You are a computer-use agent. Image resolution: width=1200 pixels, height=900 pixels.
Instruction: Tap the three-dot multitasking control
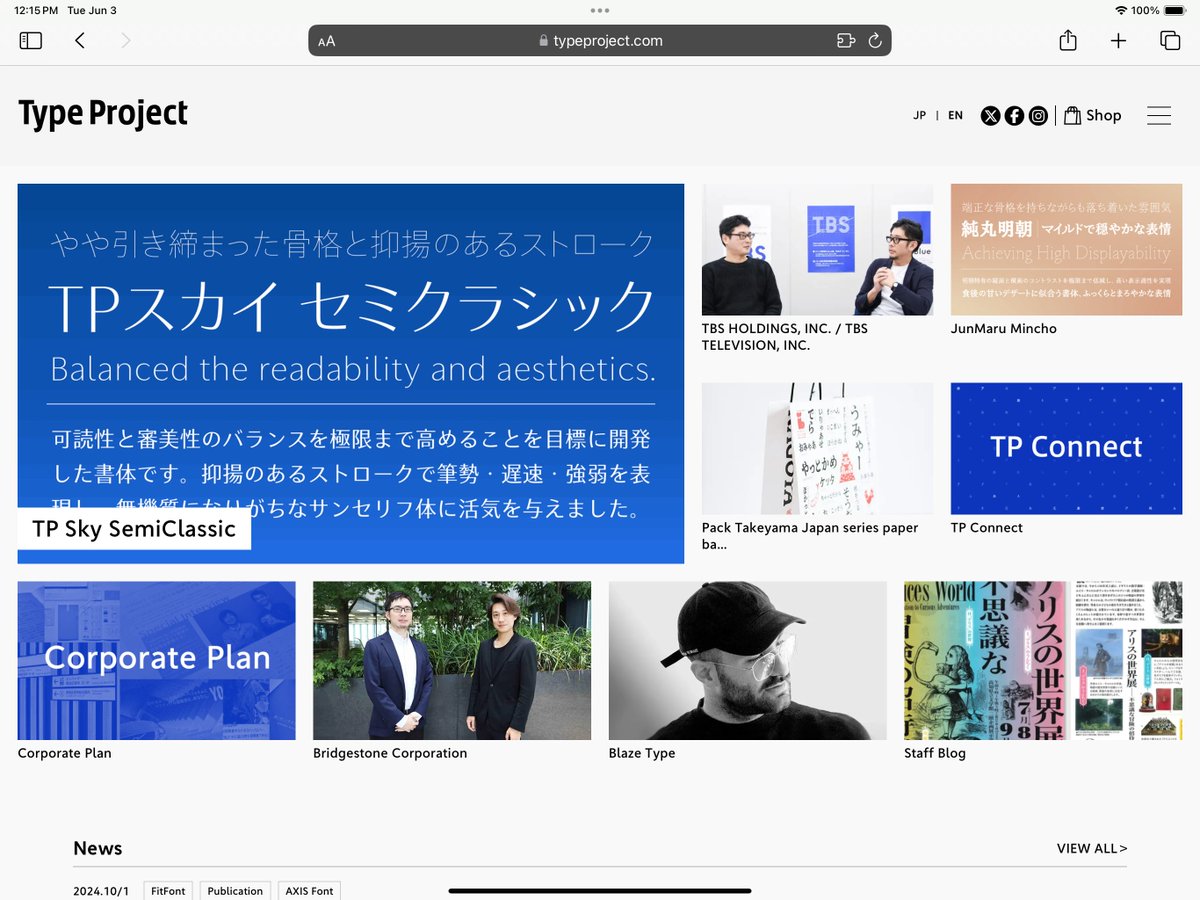[x=600, y=10]
